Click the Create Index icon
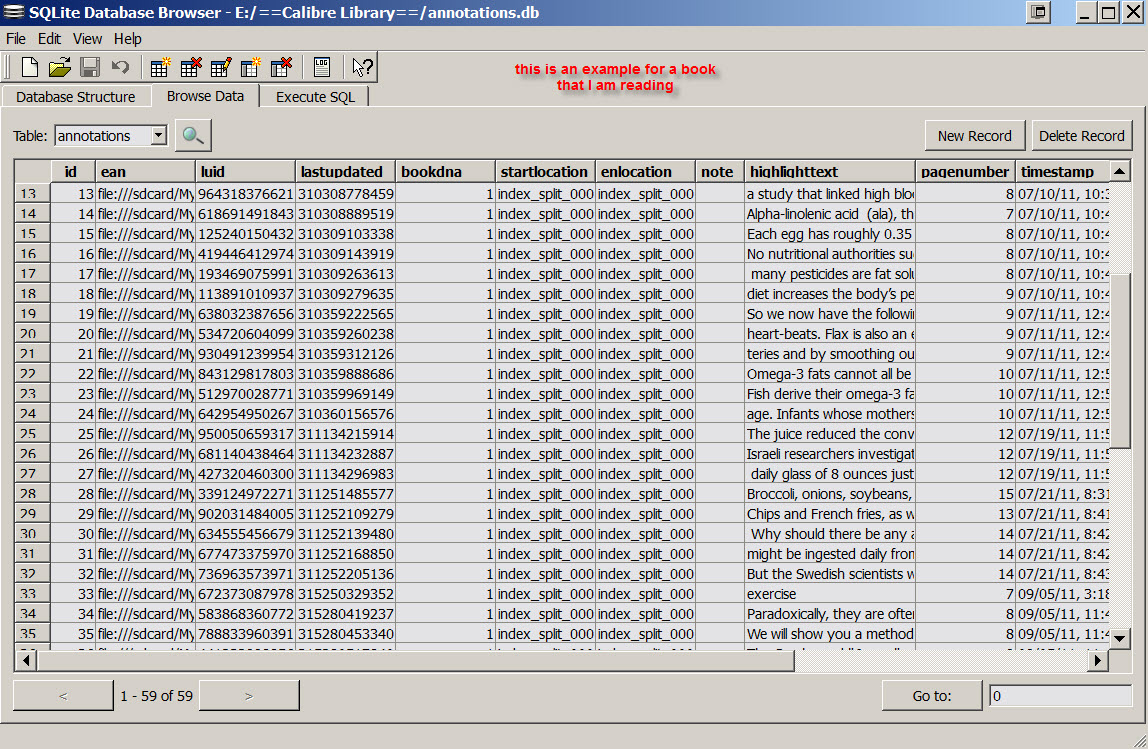 point(250,67)
